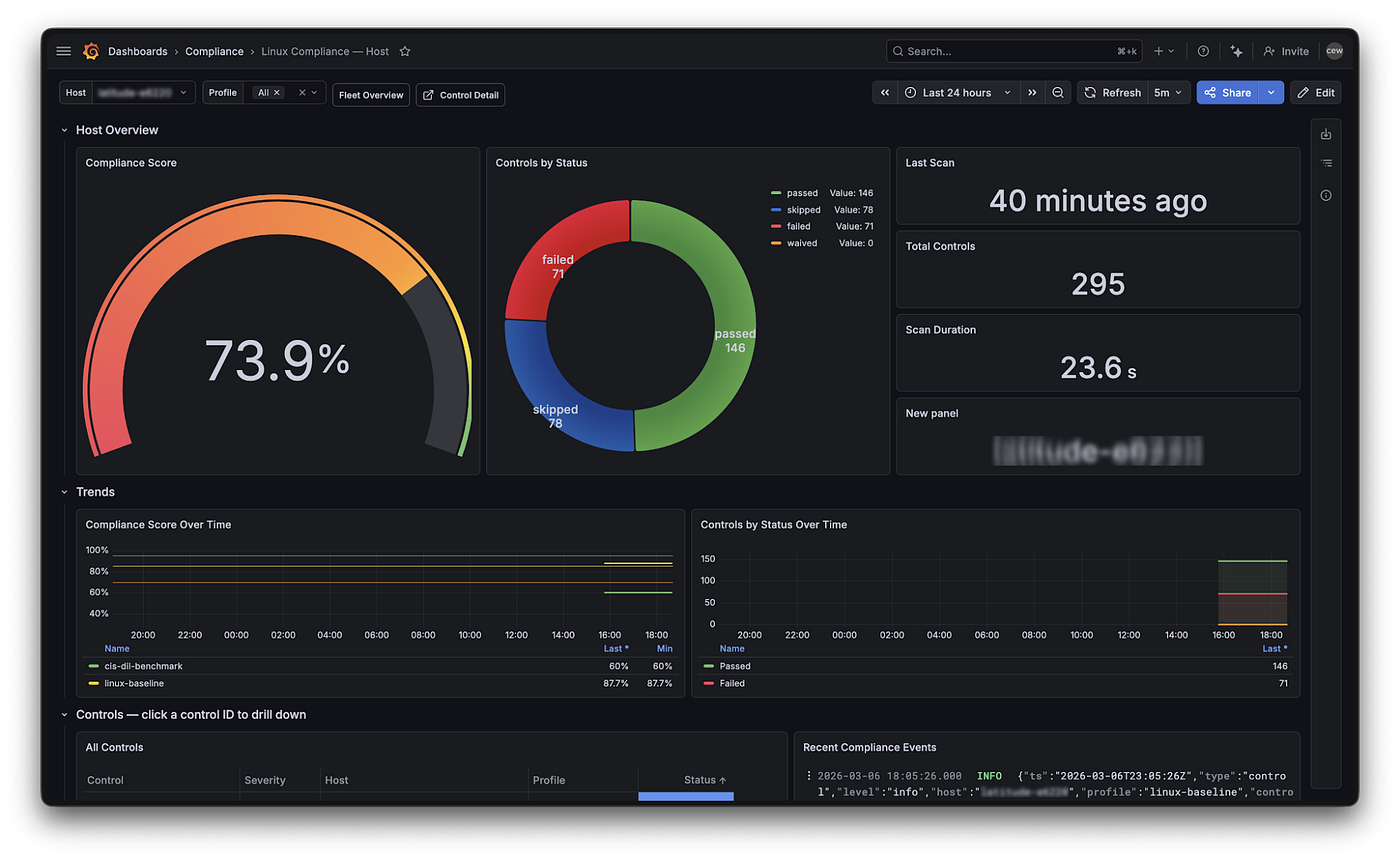Open the Grafana AI assistant sparkle icon

tap(1236, 51)
